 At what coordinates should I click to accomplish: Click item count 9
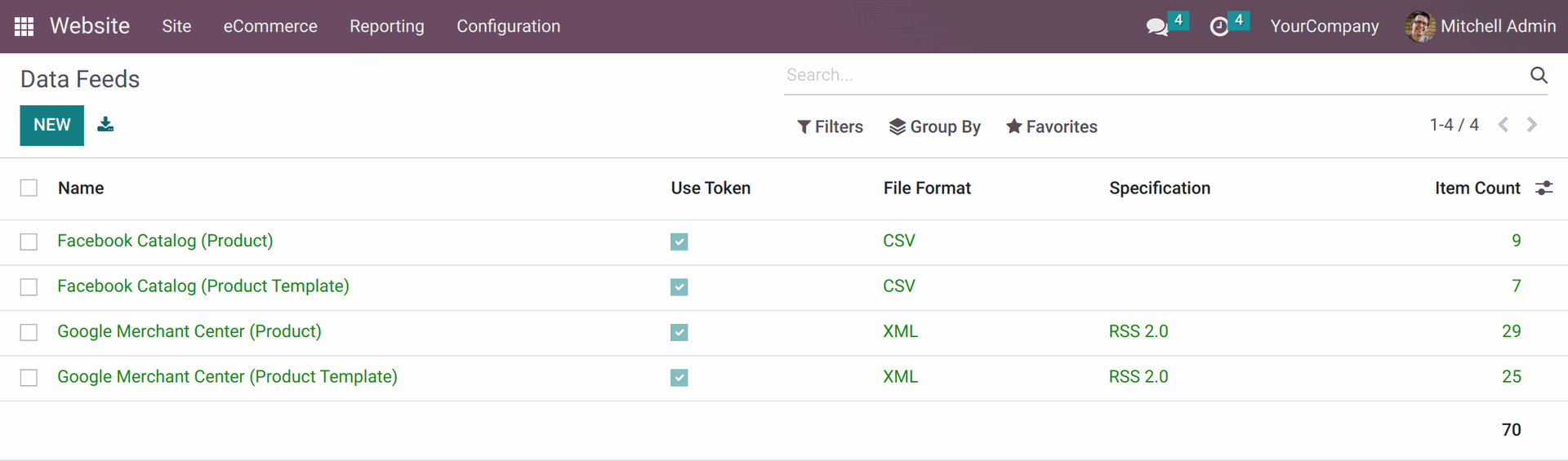(1517, 241)
